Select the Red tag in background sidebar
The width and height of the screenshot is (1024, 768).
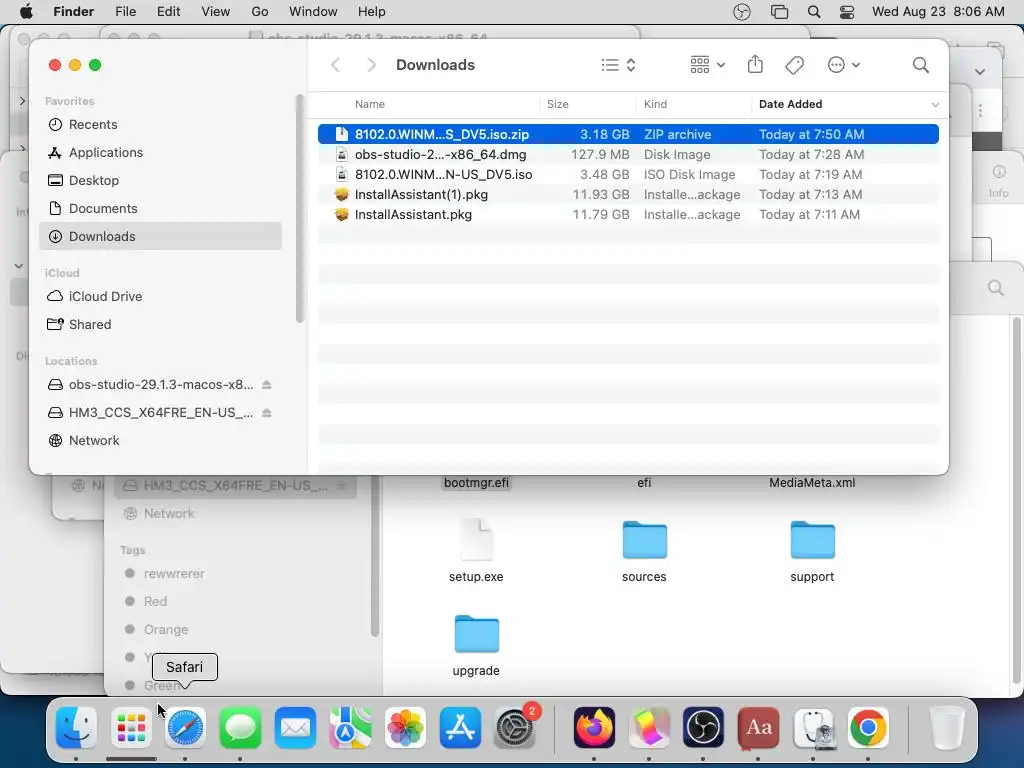(x=155, y=601)
